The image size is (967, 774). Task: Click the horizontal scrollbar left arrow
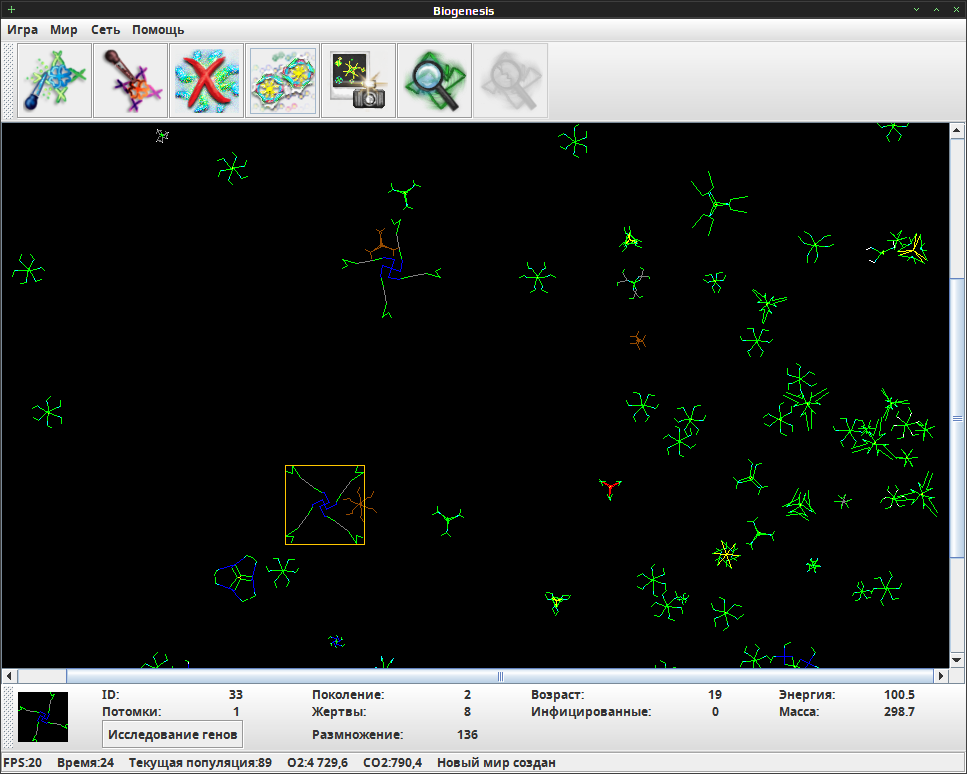tap(9, 676)
